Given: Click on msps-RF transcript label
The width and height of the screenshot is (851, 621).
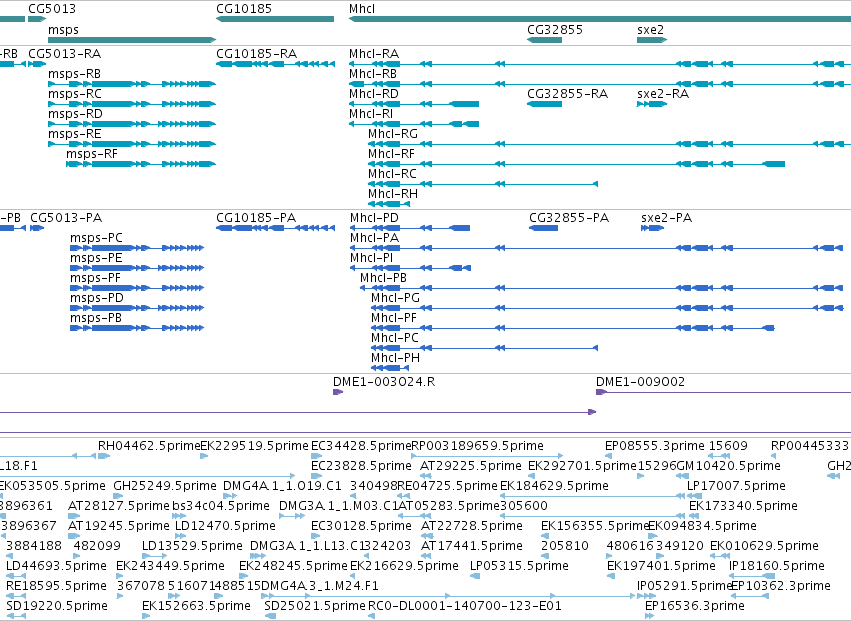Looking at the screenshot, I should [x=92, y=154].
